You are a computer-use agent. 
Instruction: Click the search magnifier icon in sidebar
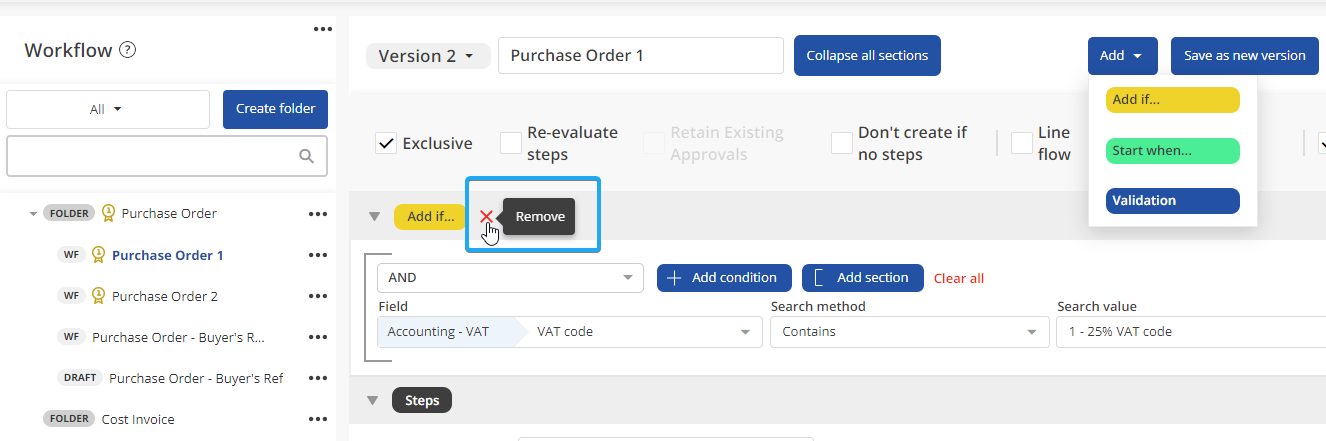[307, 156]
